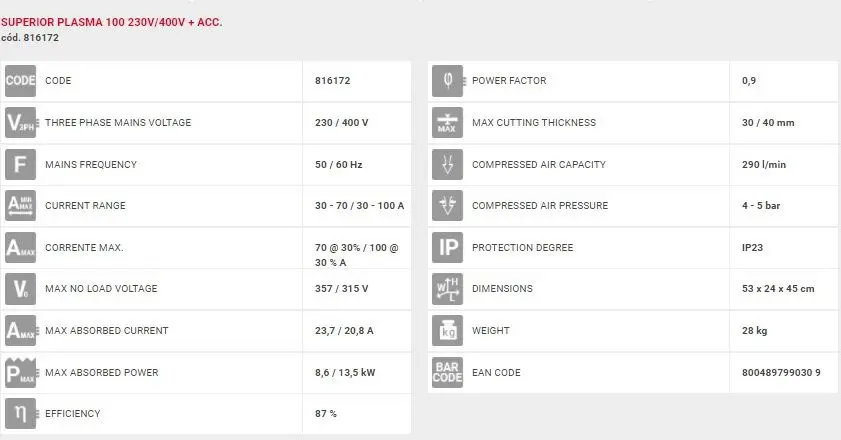Click the Corrente Max. A max icon

21,247
